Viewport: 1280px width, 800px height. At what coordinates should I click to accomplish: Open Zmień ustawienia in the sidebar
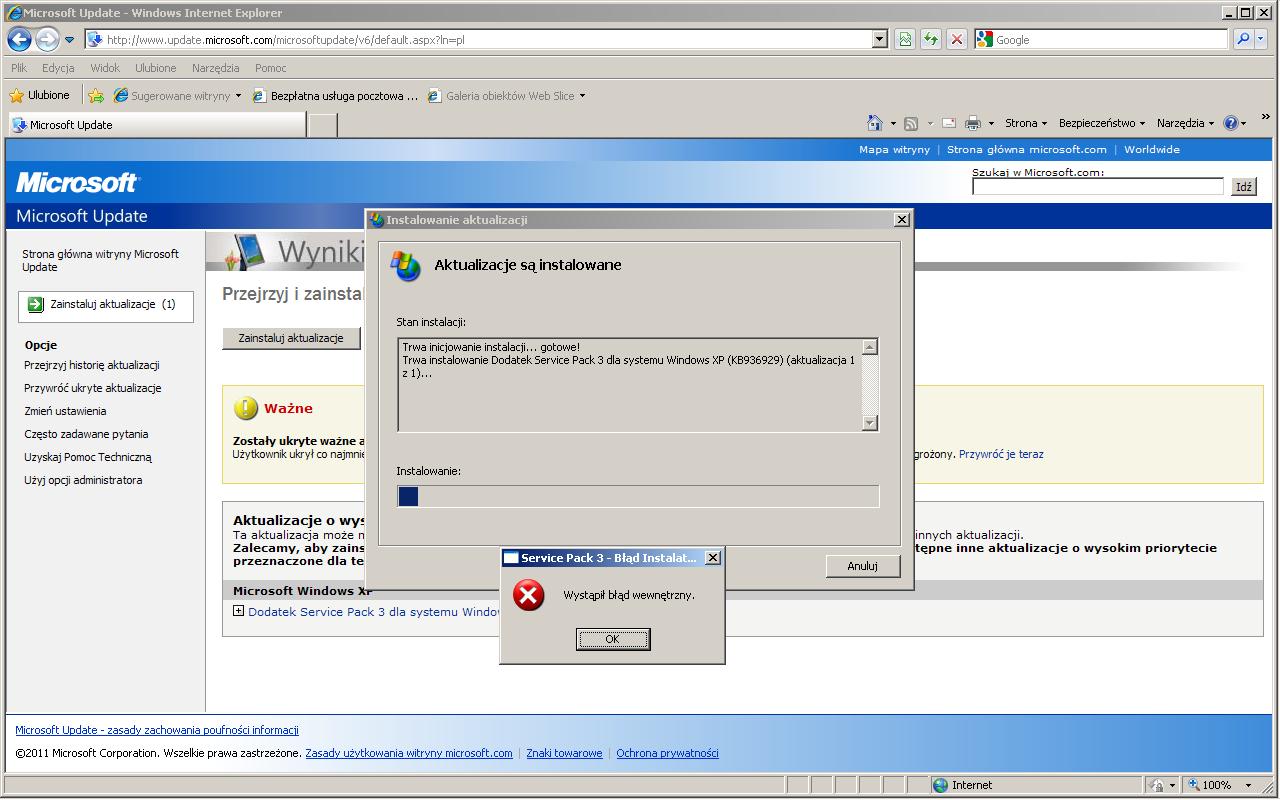tap(65, 411)
